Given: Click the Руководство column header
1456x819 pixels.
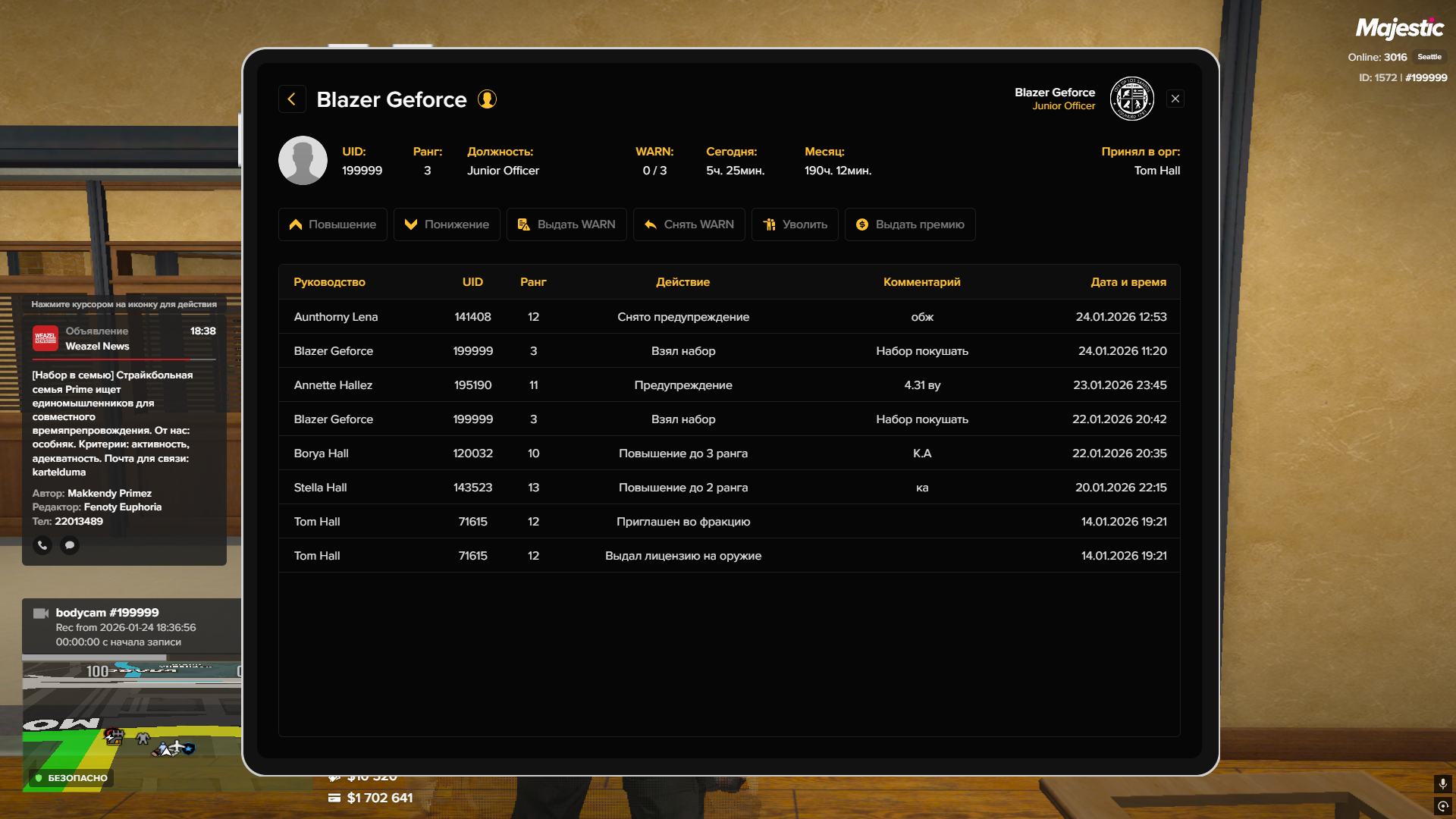Looking at the screenshot, I should (x=329, y=282).
